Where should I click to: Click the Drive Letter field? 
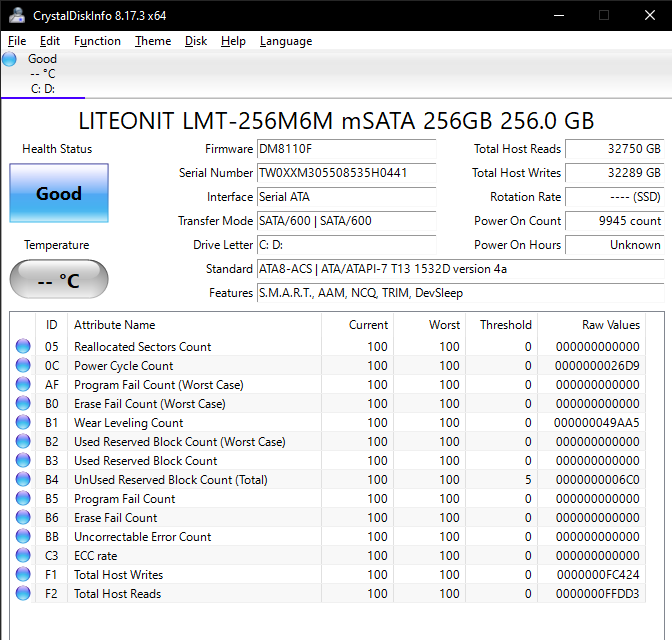[x=346, y=245]
